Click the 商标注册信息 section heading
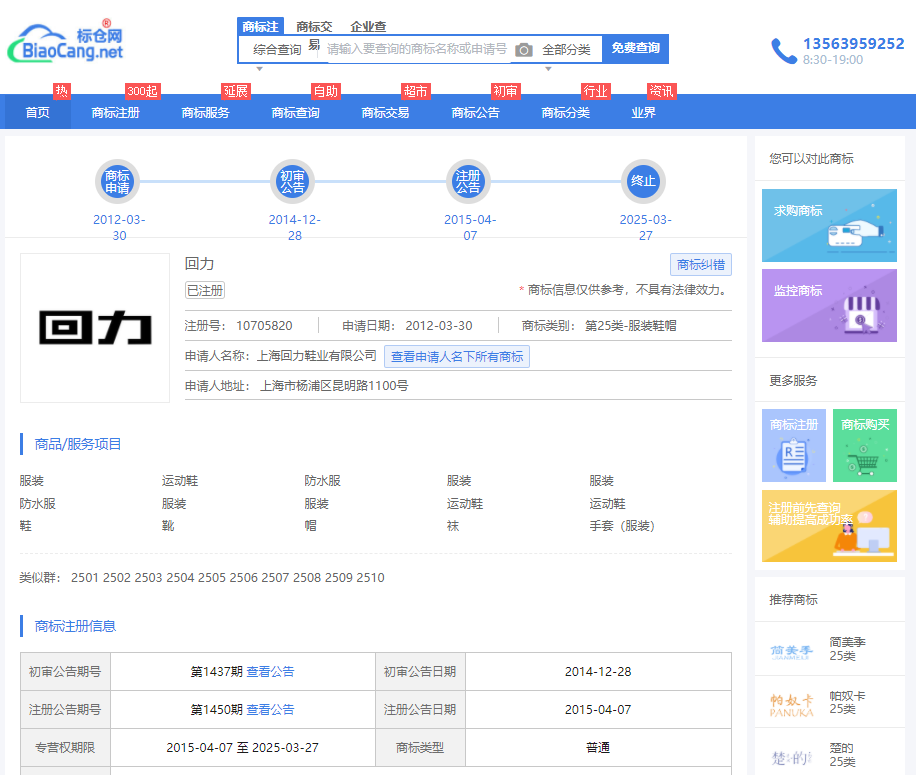 click(75, 626)
